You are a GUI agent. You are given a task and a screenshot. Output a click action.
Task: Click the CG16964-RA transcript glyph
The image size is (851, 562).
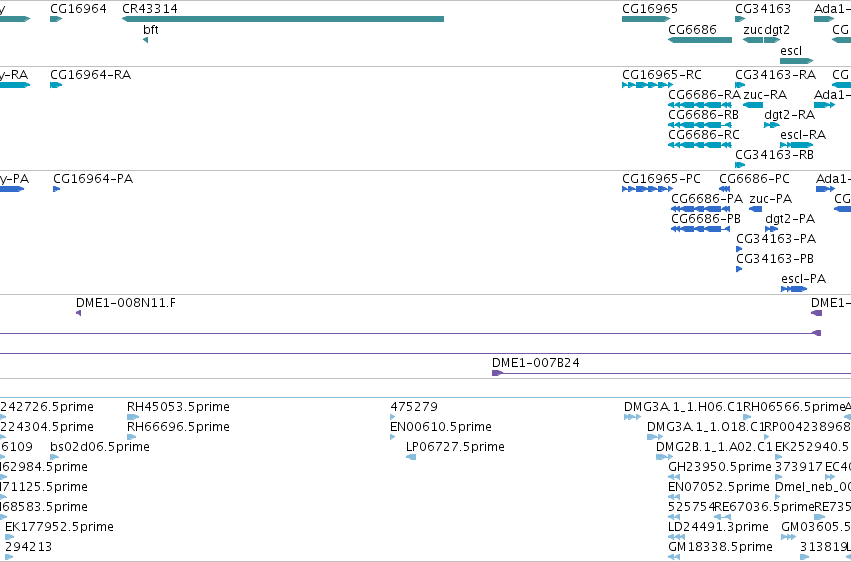point(56,85)
